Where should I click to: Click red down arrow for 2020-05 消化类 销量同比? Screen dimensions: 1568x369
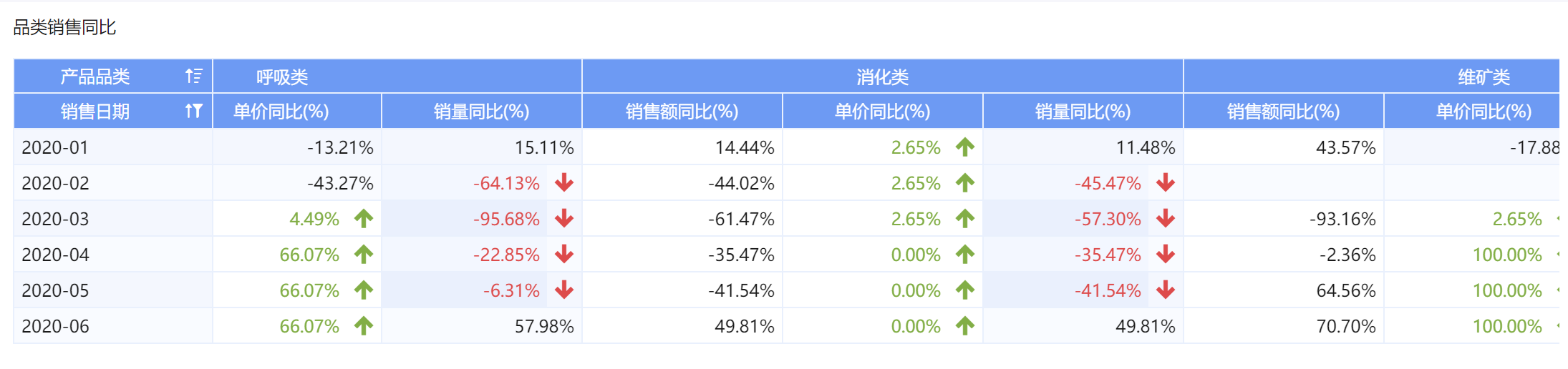pyautogui.click(x=1166, y=290)
